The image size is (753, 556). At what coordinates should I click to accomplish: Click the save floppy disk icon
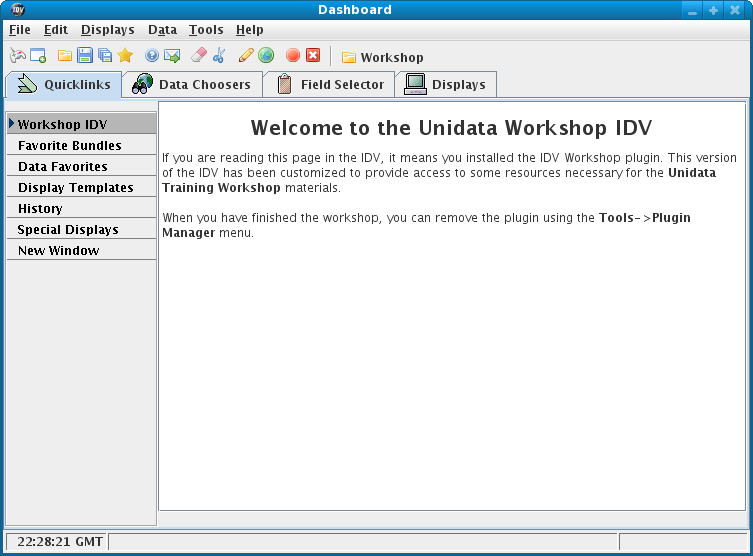coord(85,56)
